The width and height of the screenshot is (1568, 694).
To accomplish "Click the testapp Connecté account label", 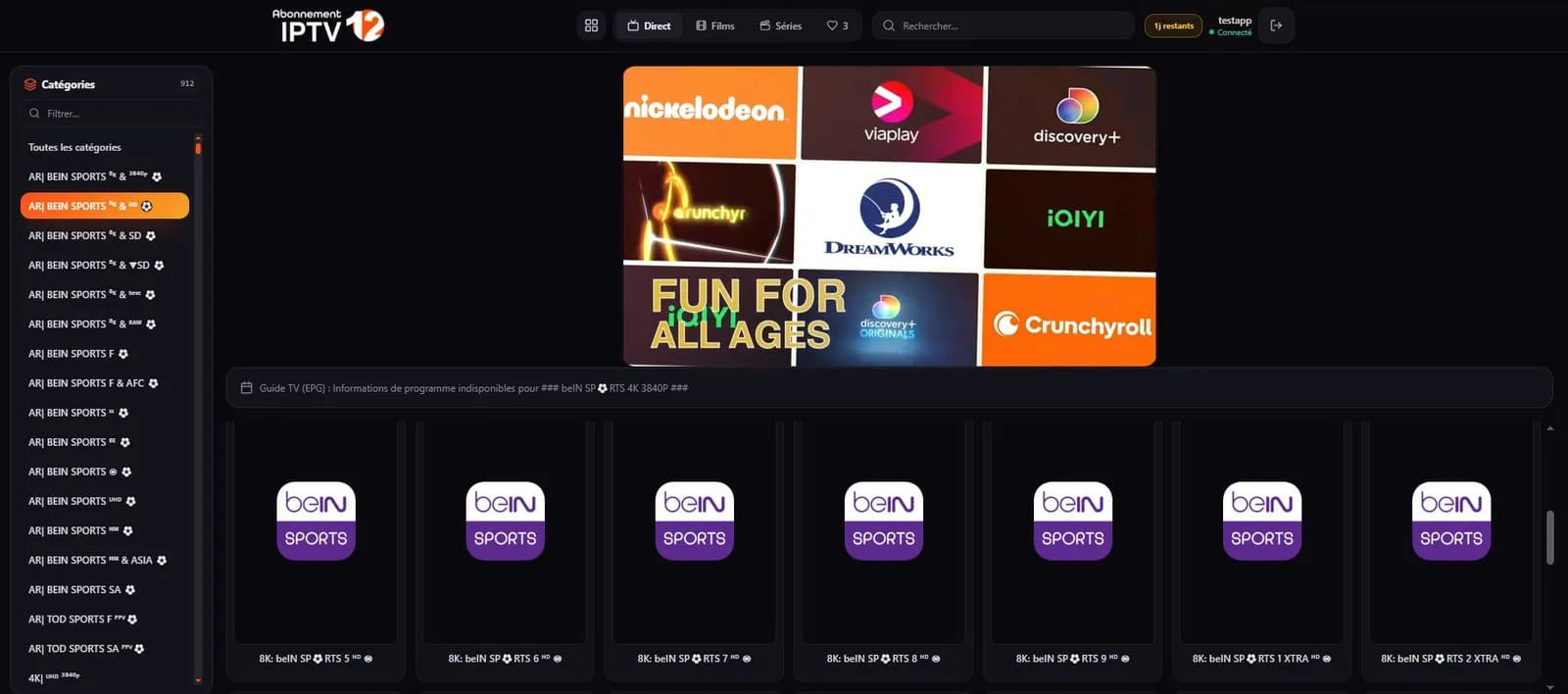I will [x=1233, y=25].
